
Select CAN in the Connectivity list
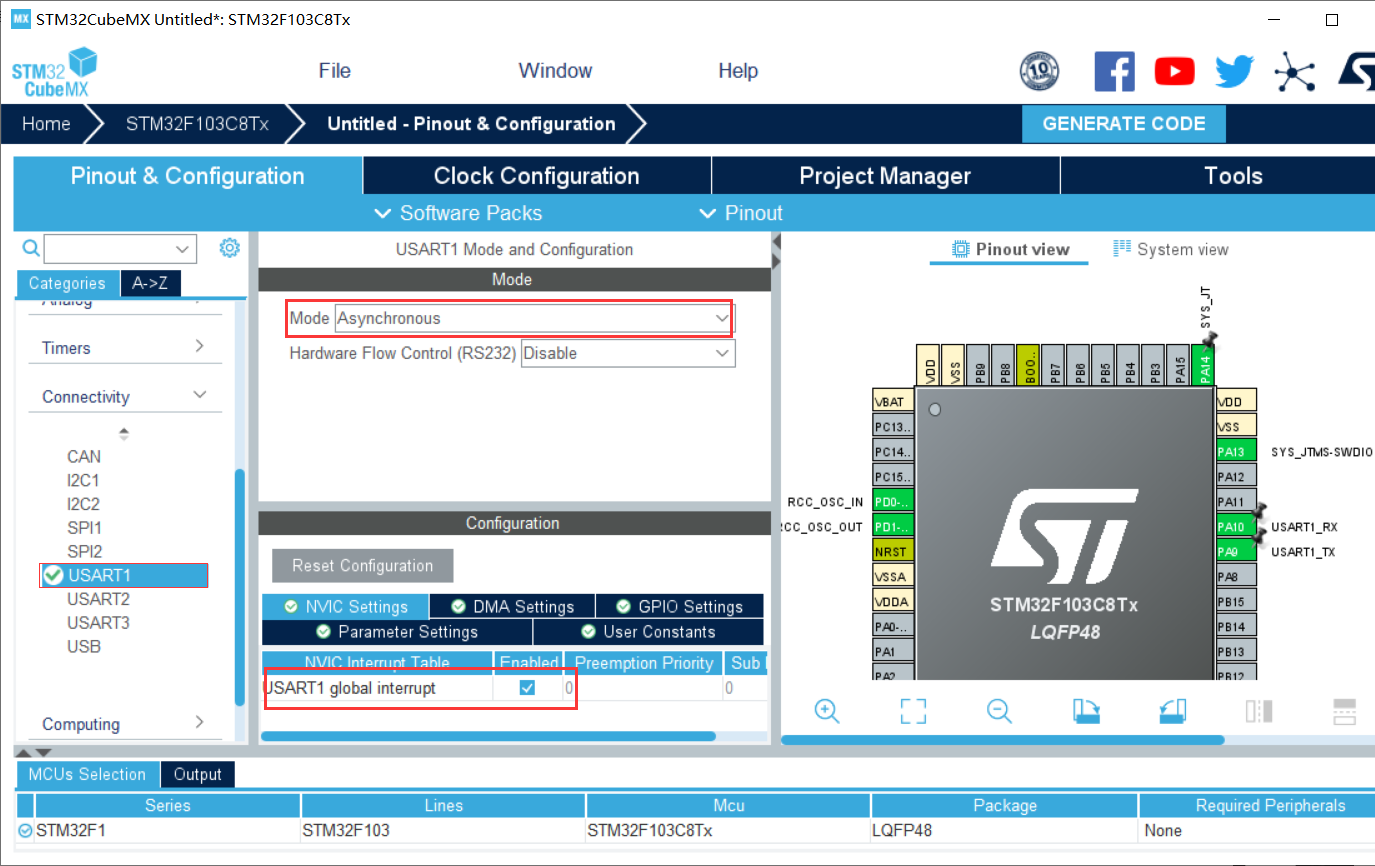tap(84, 456)
